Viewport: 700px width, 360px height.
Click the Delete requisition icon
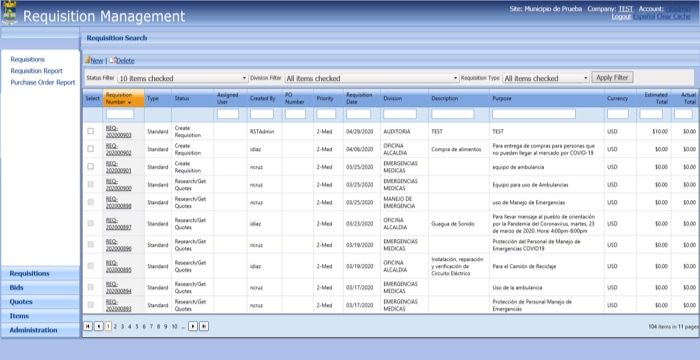[113, 60]
